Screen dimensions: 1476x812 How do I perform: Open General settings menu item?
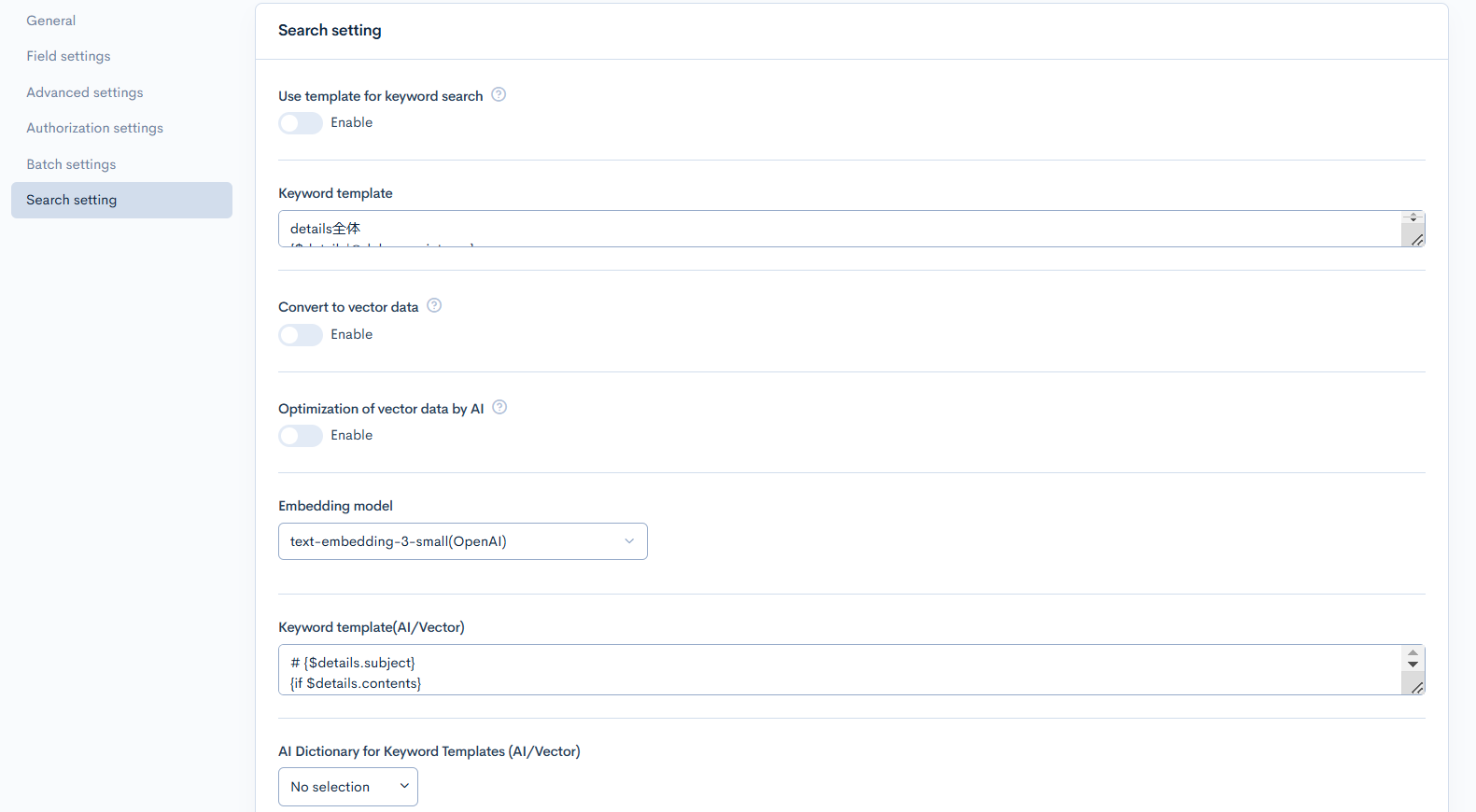coord(51,21)
